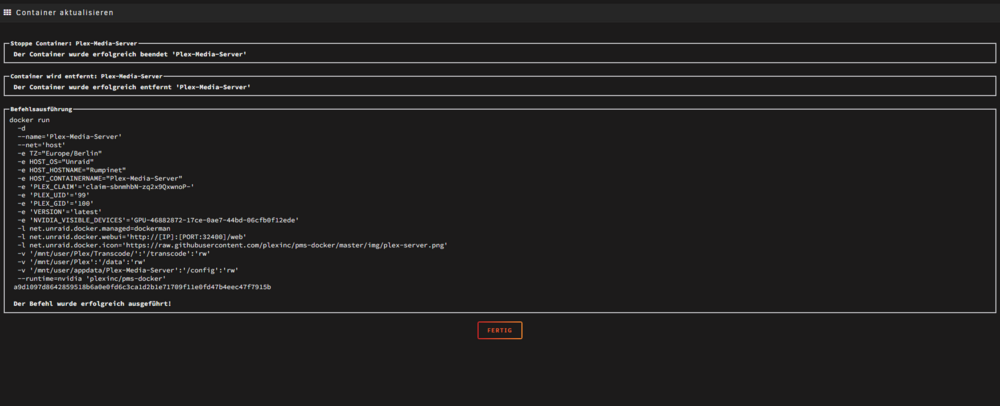Viewport: 1000px width, 406px height.
Task: Click 'Der Container wurde erfolgreich entfernt' message
Action: 132,87
